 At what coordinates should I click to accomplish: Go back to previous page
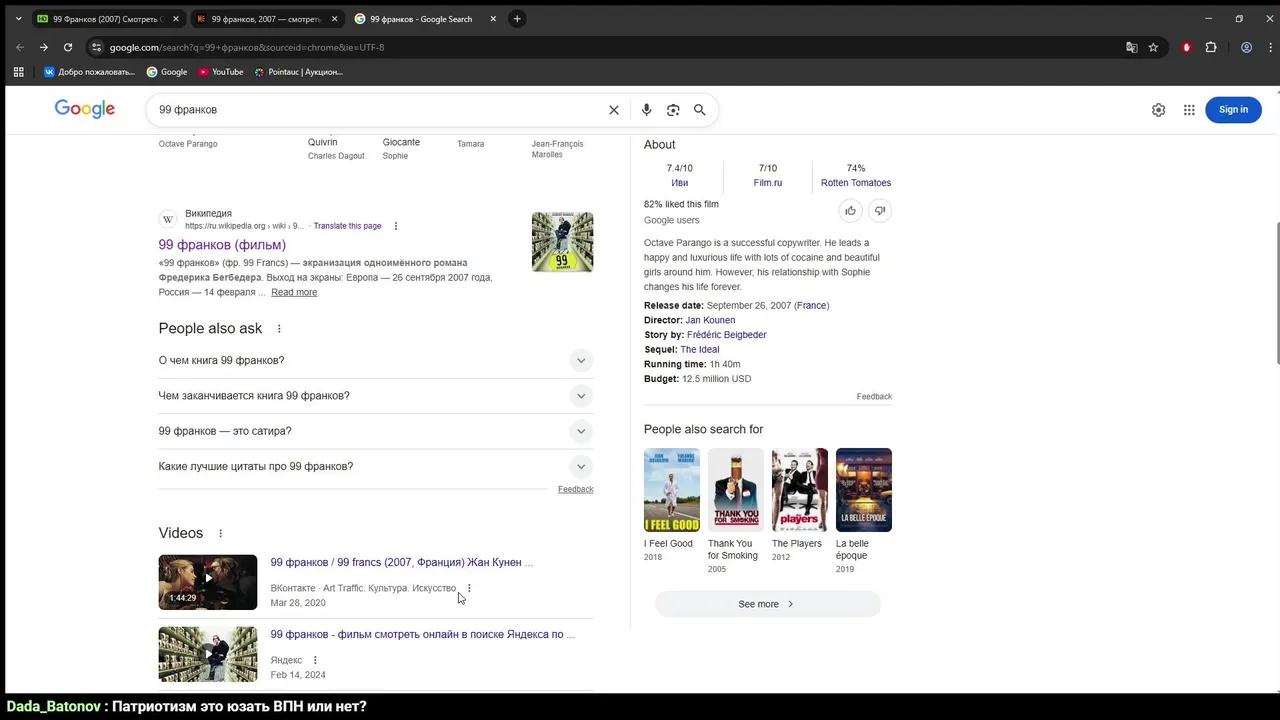[x=20, y=47]
